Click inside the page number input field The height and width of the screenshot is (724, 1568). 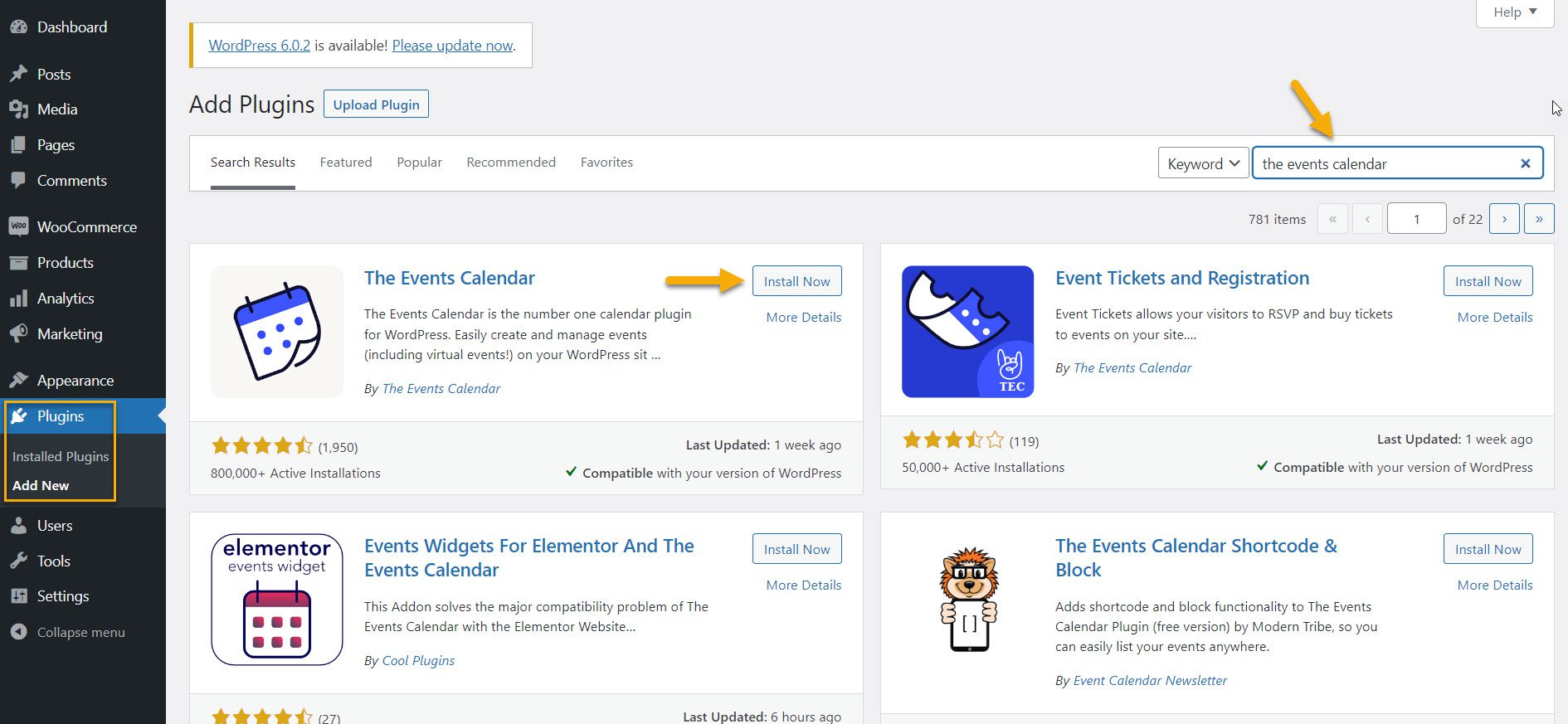(x=1416, y=218)
